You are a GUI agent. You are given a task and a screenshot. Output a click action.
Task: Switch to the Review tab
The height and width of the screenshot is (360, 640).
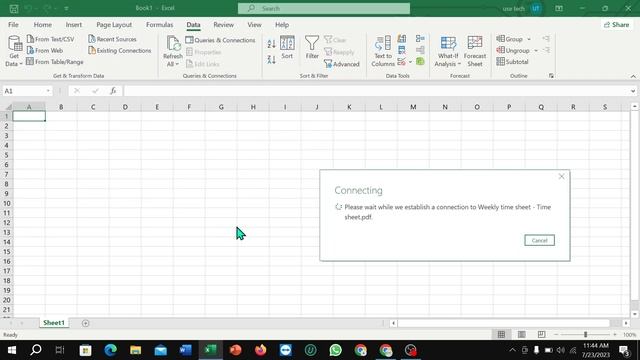pos(224,25)
